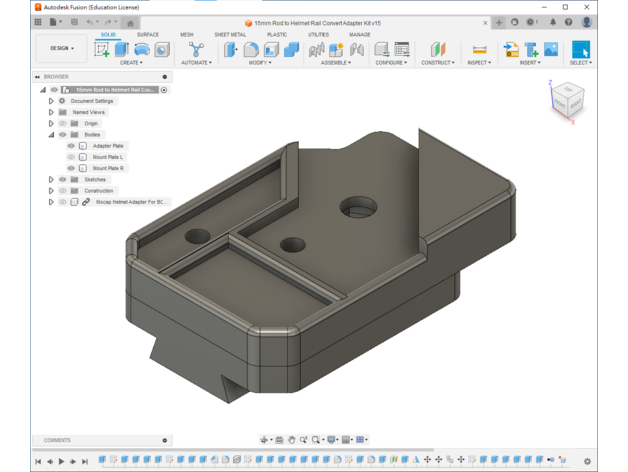
Task: Select the Extrude tool in Create group
Action: click(122, 49)
